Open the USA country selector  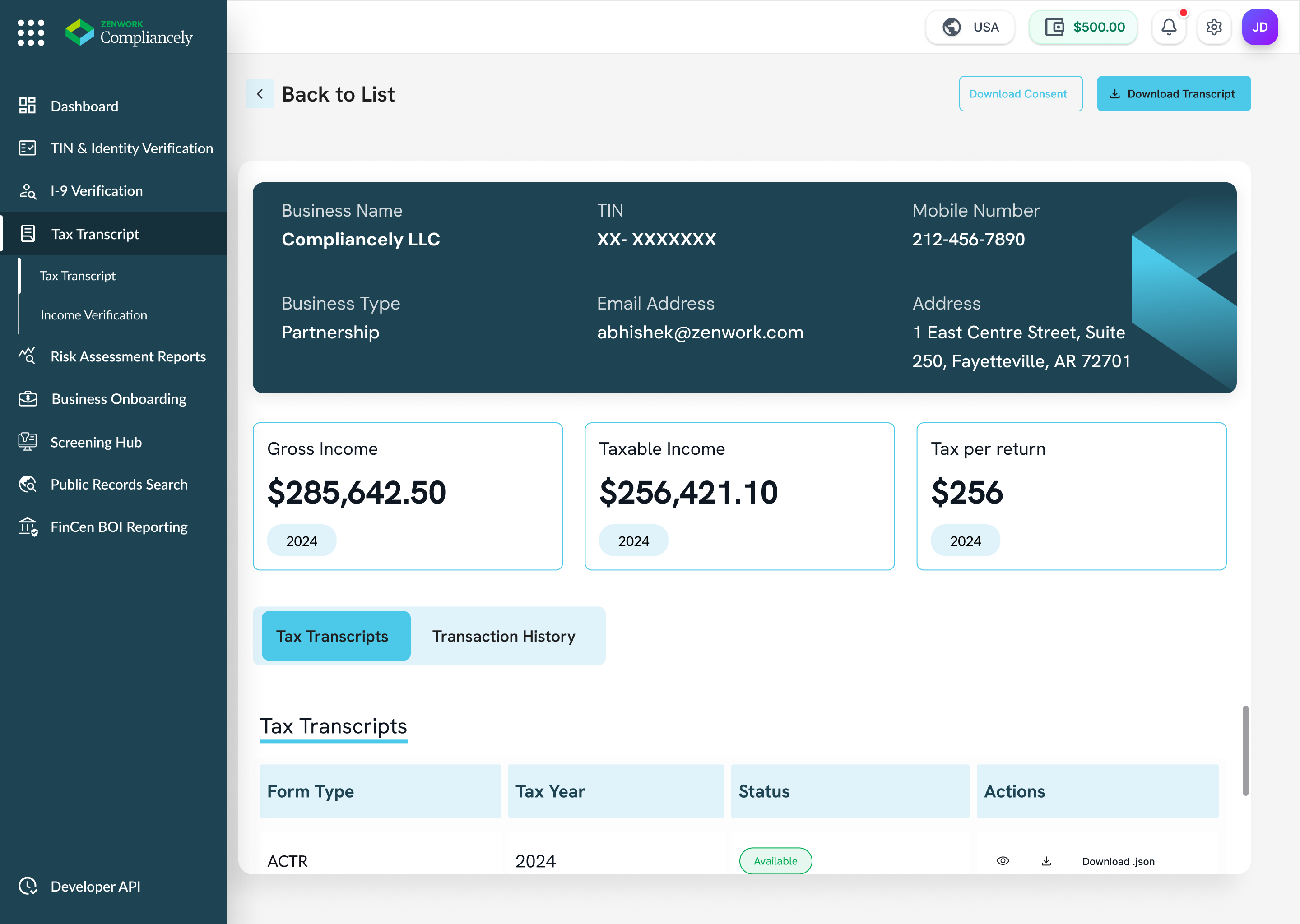970,27
